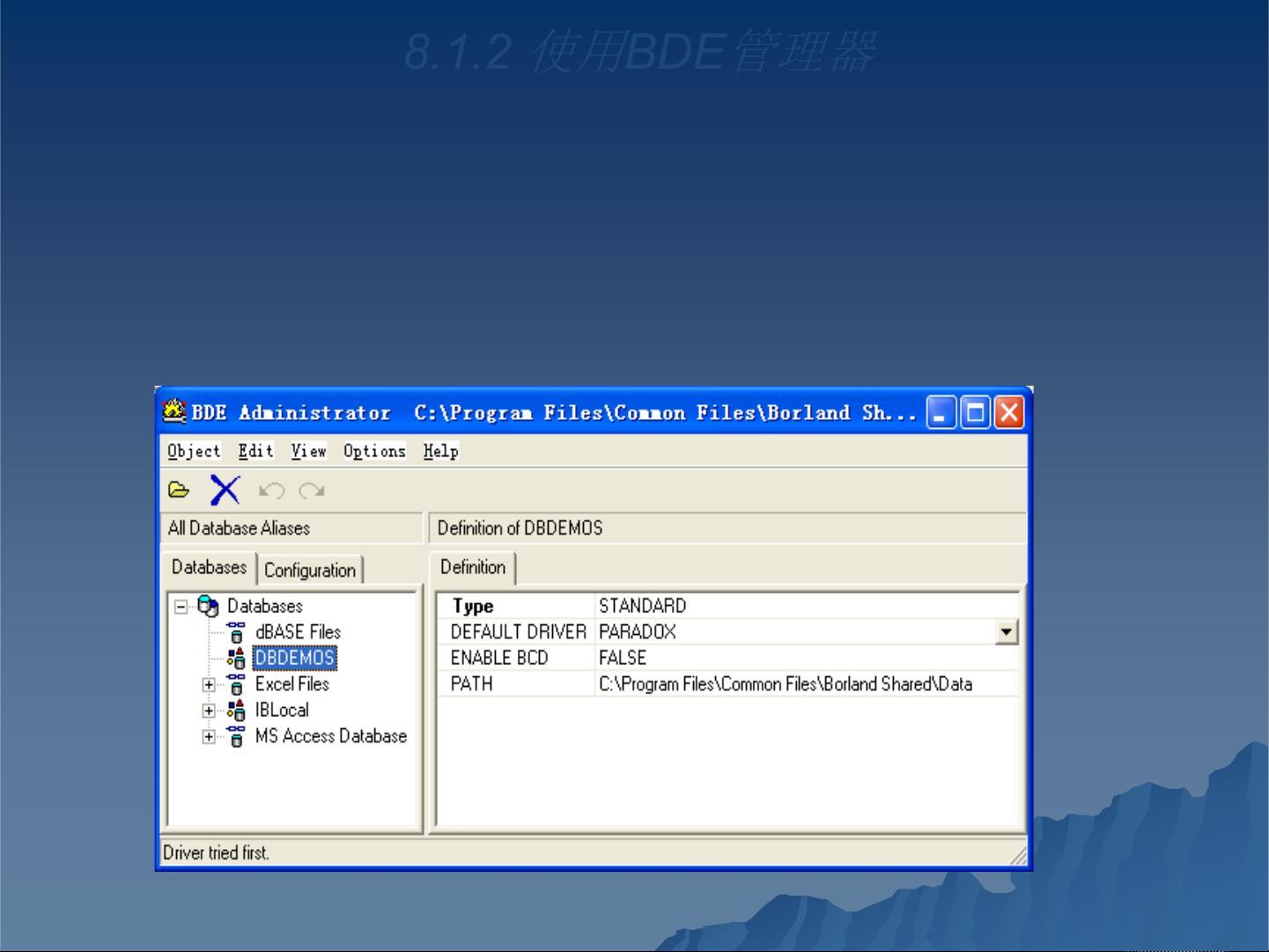Select the Excel Files alias icon
This screenshot has height=952, width=1269.
pyautogui.click(x=236, y=684)
